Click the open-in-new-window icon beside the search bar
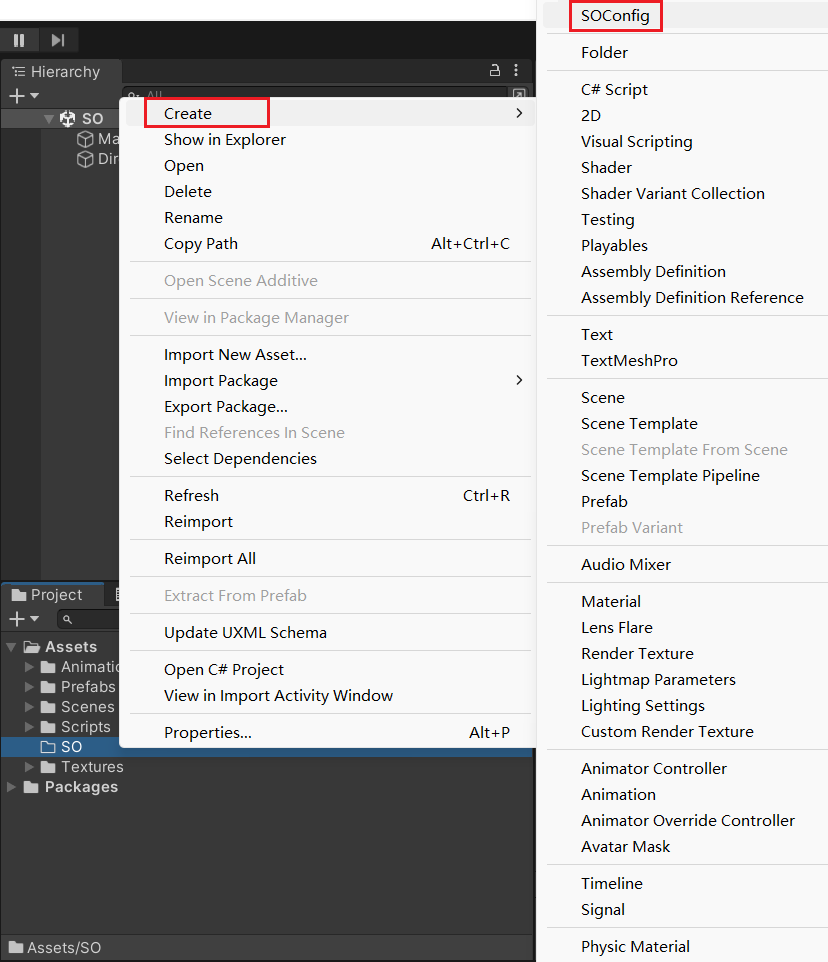This screenshot has width=828, height=962. [x=517, y=92]
